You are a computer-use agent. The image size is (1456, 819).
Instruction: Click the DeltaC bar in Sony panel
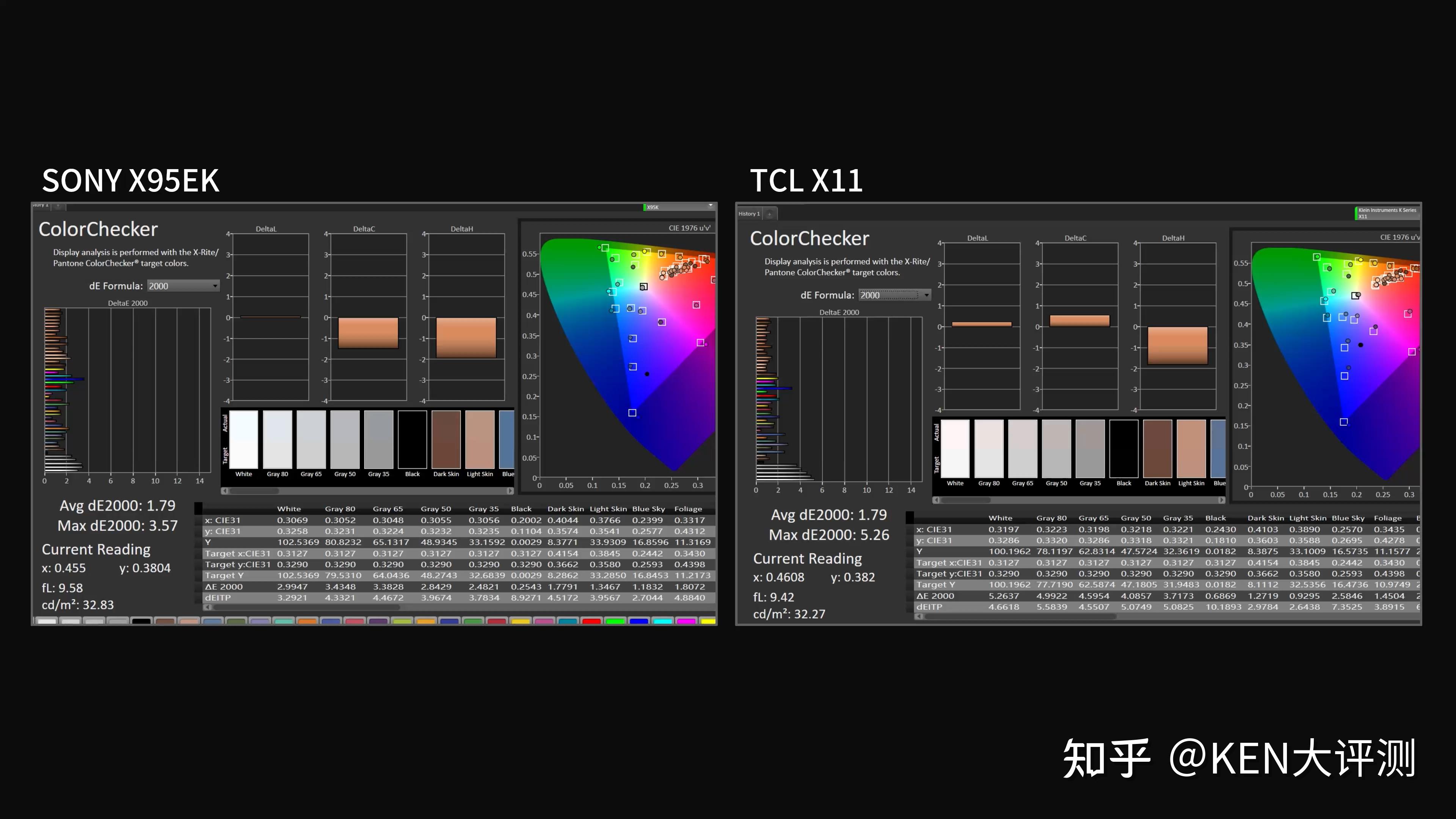368,333
